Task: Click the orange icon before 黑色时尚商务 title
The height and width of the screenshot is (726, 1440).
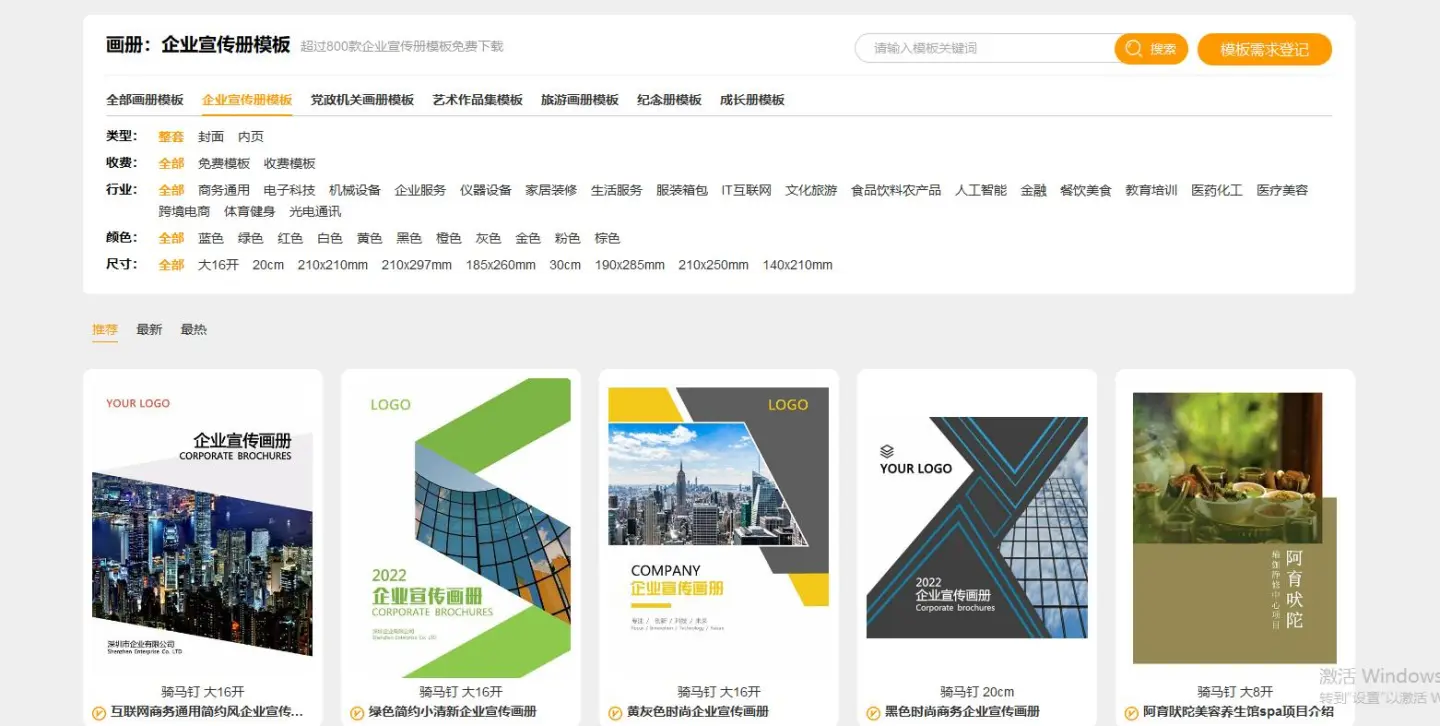Action: coord(873,713)
